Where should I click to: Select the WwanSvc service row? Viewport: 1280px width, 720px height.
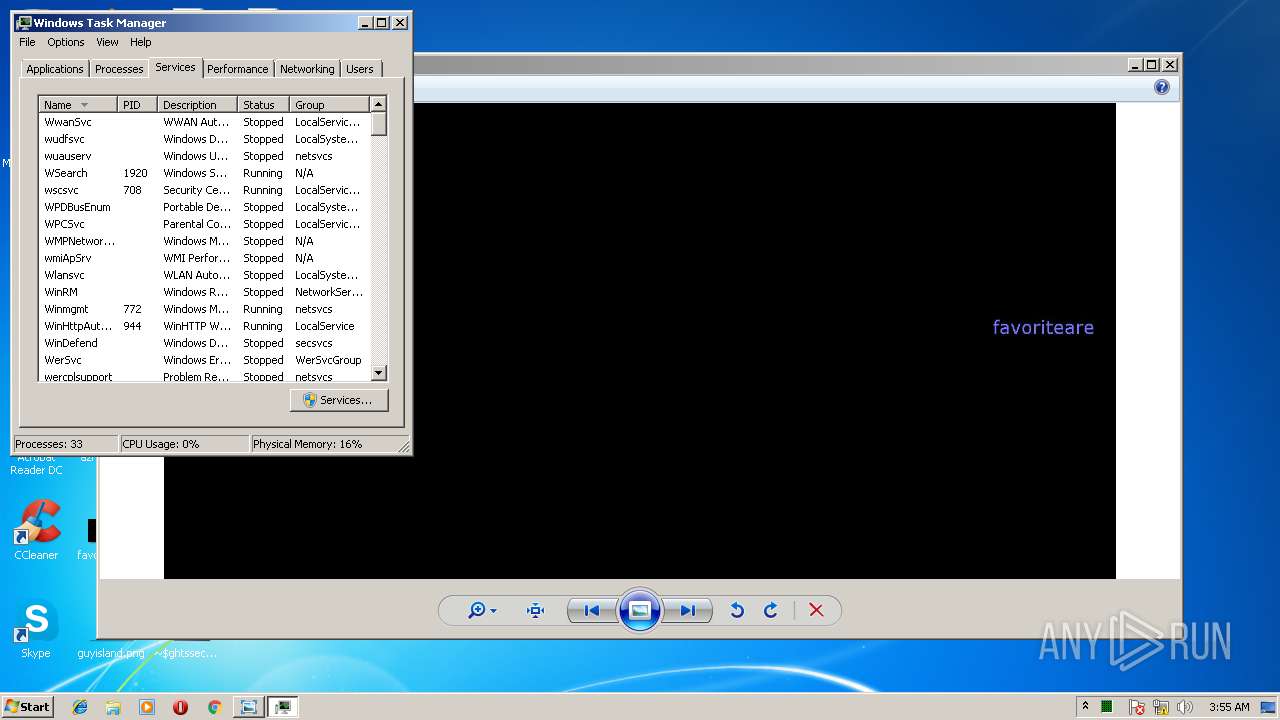click(204, 122)
